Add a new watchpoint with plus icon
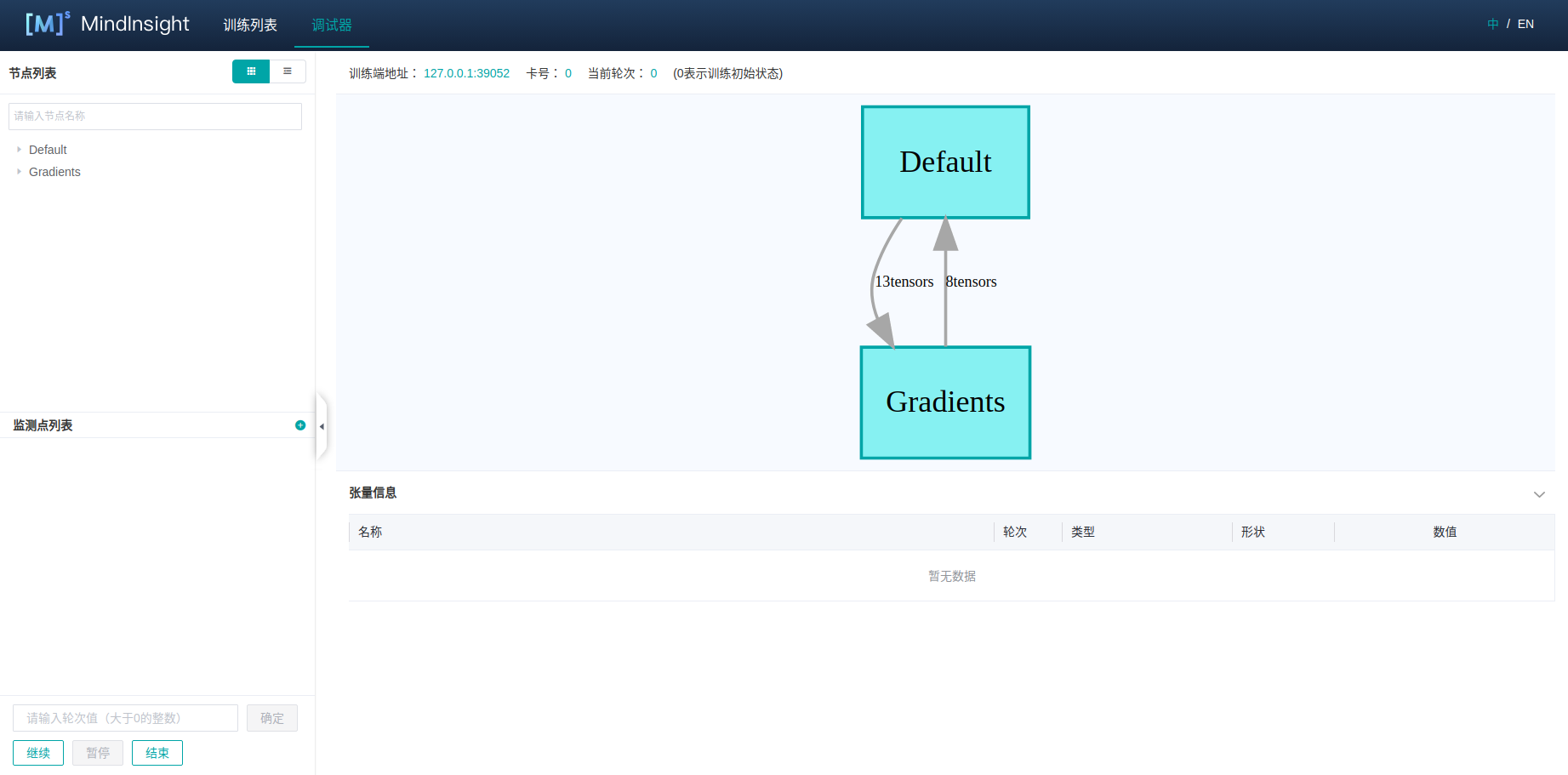This screenshot has height=775, width=1568. 300,425
